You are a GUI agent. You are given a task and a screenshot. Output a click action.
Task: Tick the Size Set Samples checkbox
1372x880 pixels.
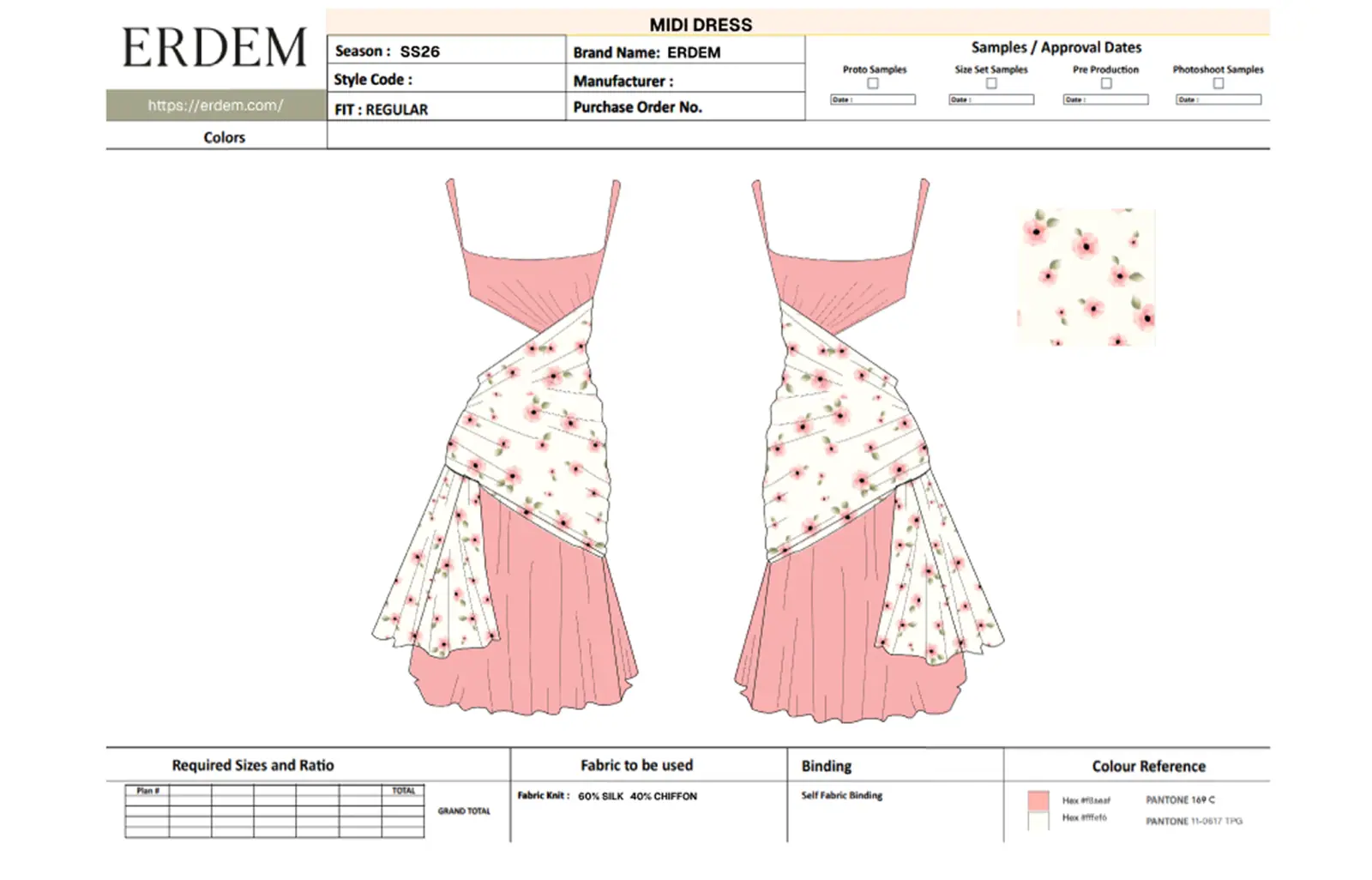coord(991,83)
